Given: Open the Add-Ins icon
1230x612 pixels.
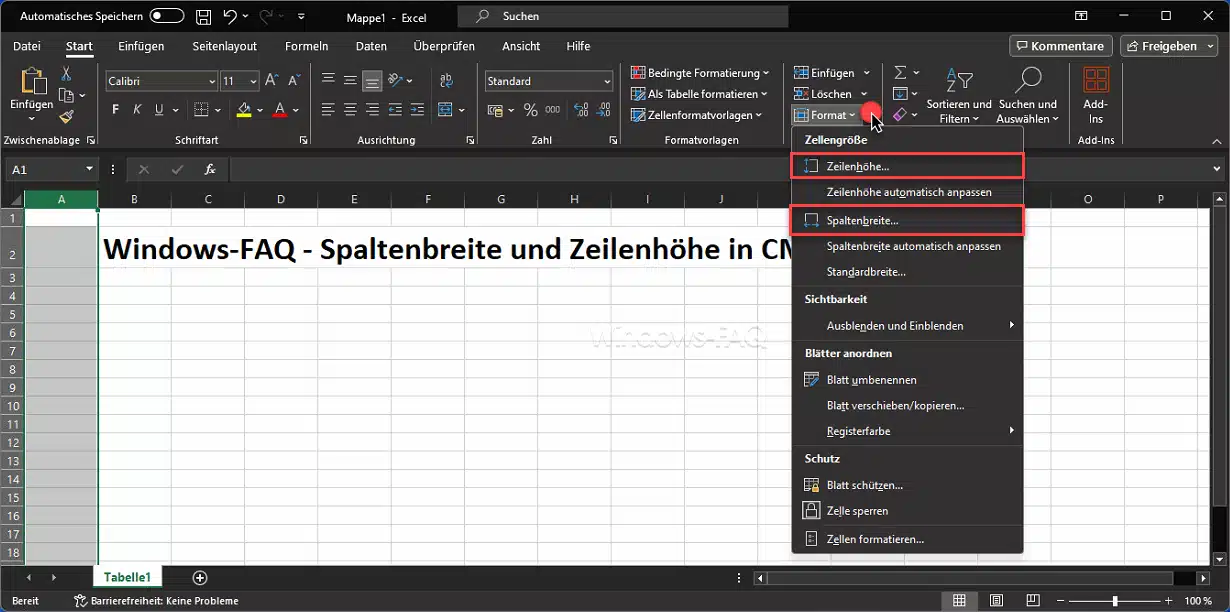Looking at the screenshot, I should coord(1096,95).
